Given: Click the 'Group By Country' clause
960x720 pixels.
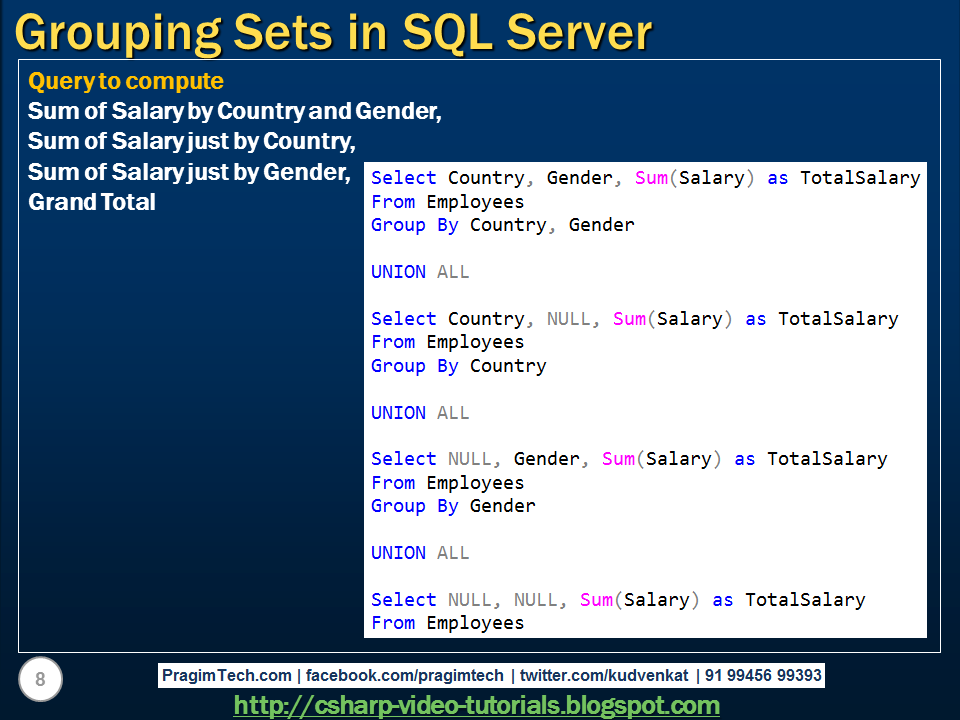Looking at the screenshot, I should pyautogui.click(x=459, y=365).
